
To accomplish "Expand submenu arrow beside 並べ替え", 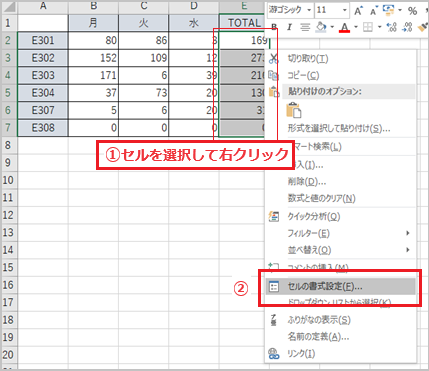I will pyautogui.click(x=408, y=250).
